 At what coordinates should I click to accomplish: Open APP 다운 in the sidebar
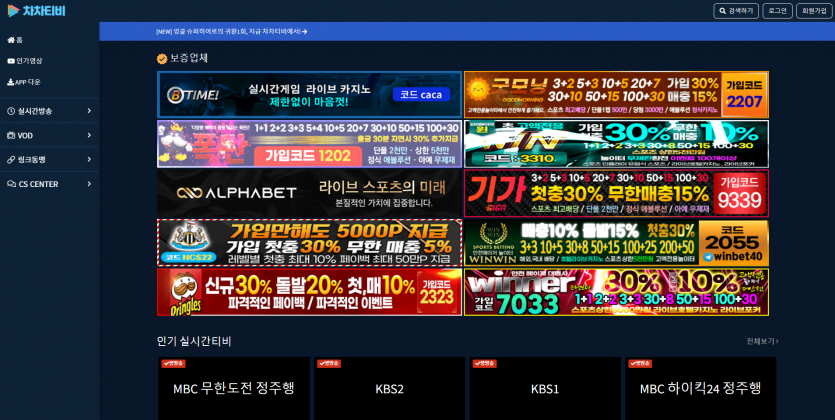click(x=23, y=82)
